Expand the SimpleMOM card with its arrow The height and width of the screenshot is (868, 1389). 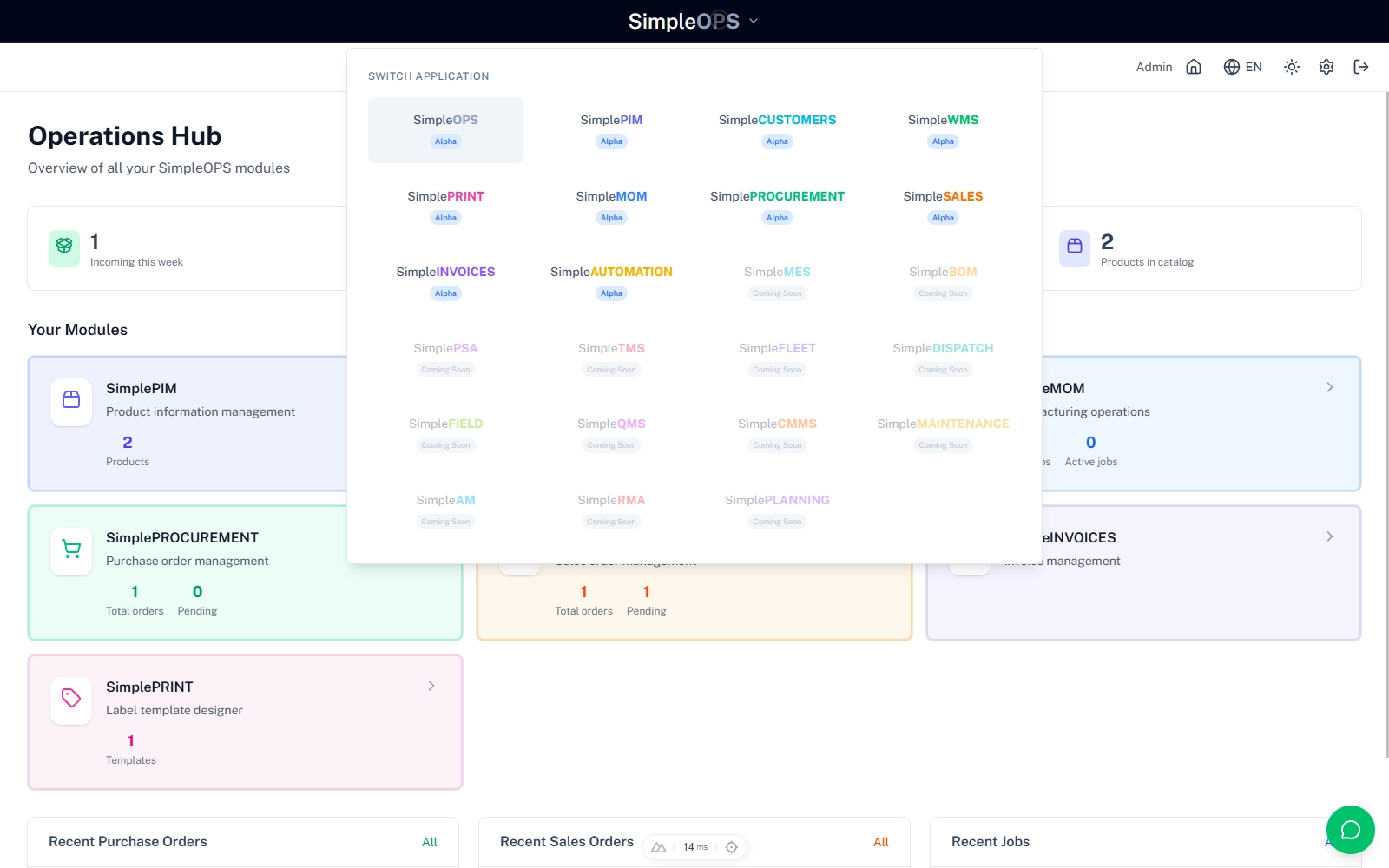pos(1330,387)
